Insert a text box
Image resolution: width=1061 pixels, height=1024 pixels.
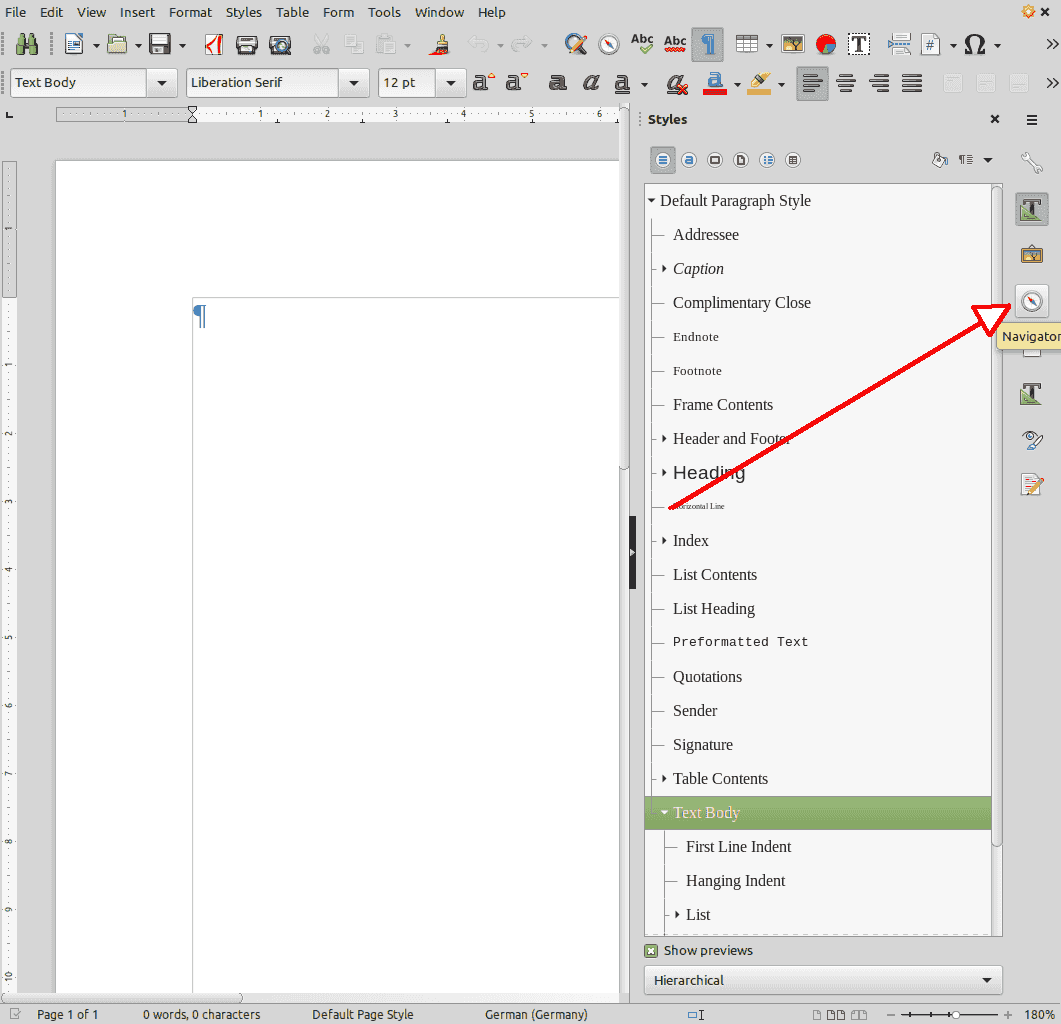[x=859, y=45]
